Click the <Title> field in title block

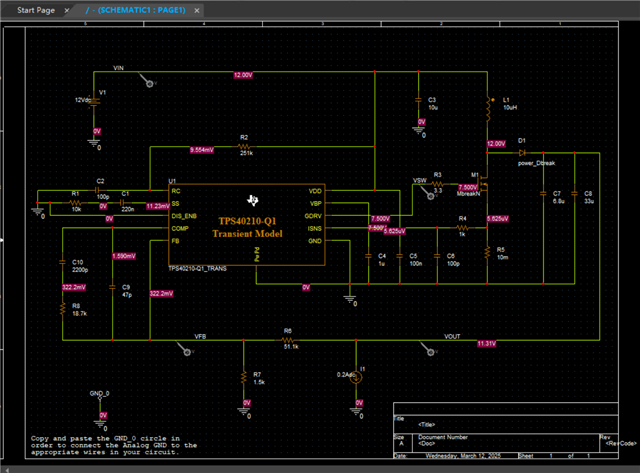point(427,424)
